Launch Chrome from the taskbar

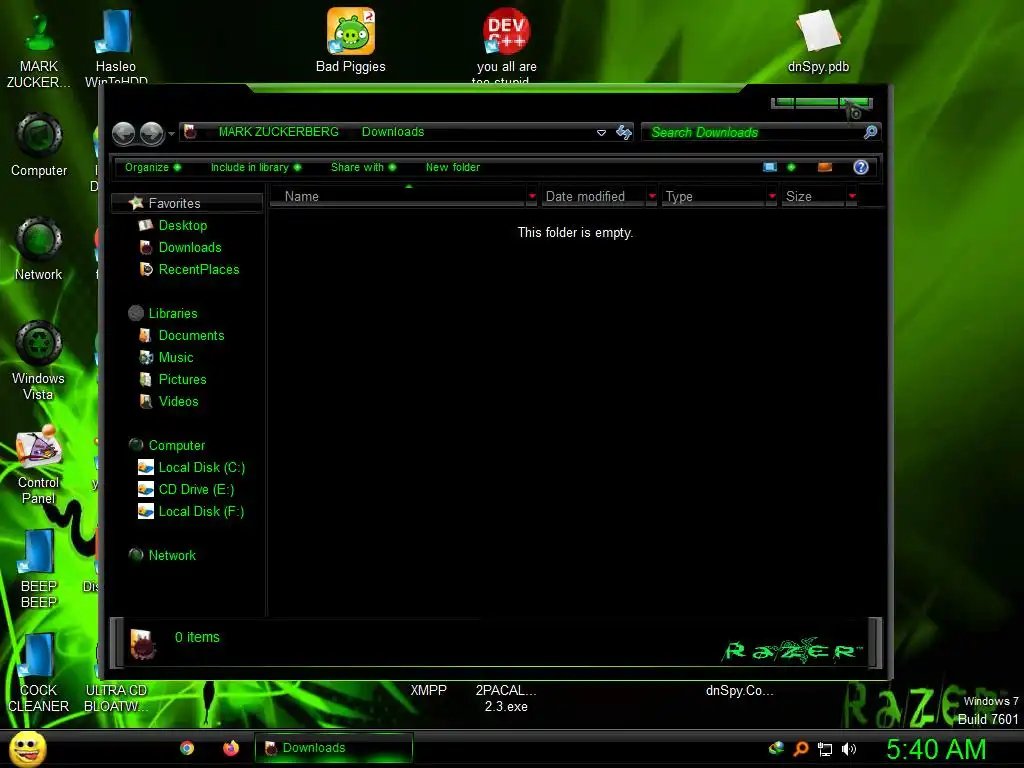coord(187,748)
